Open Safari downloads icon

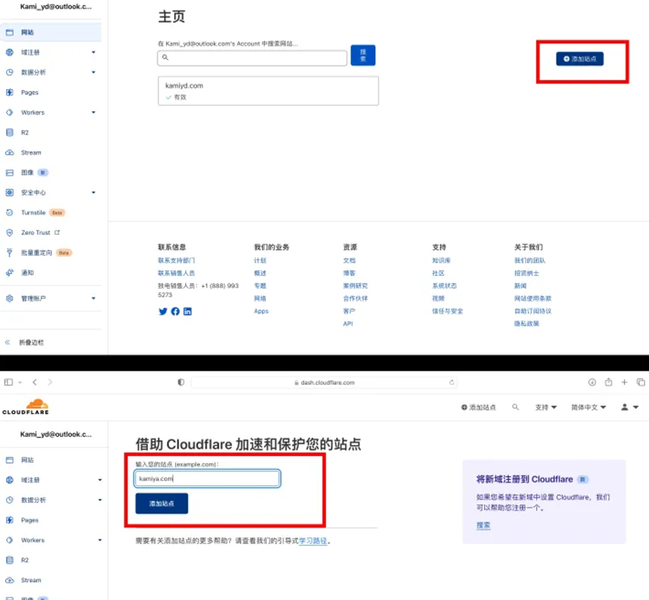[592, 382]
